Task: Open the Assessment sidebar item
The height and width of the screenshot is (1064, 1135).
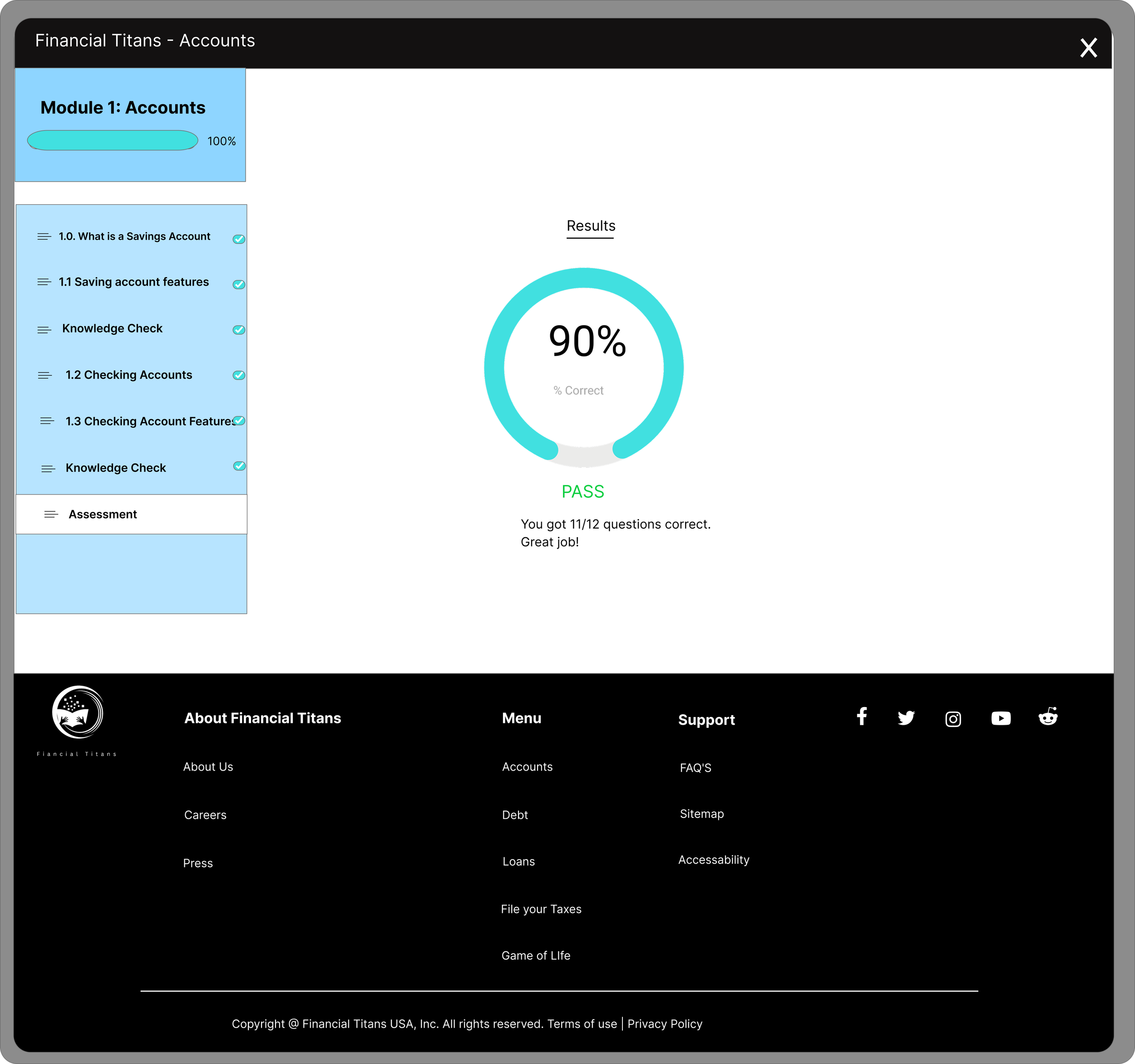Action: tap(103, 515)
